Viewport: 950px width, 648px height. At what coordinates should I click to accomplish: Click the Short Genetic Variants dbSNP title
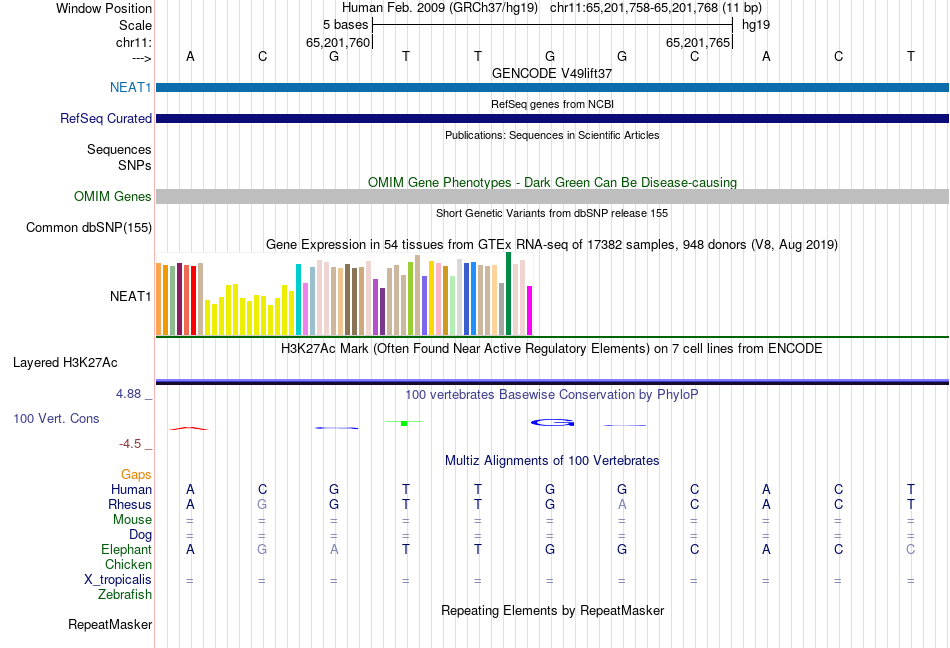coord(552,213)
